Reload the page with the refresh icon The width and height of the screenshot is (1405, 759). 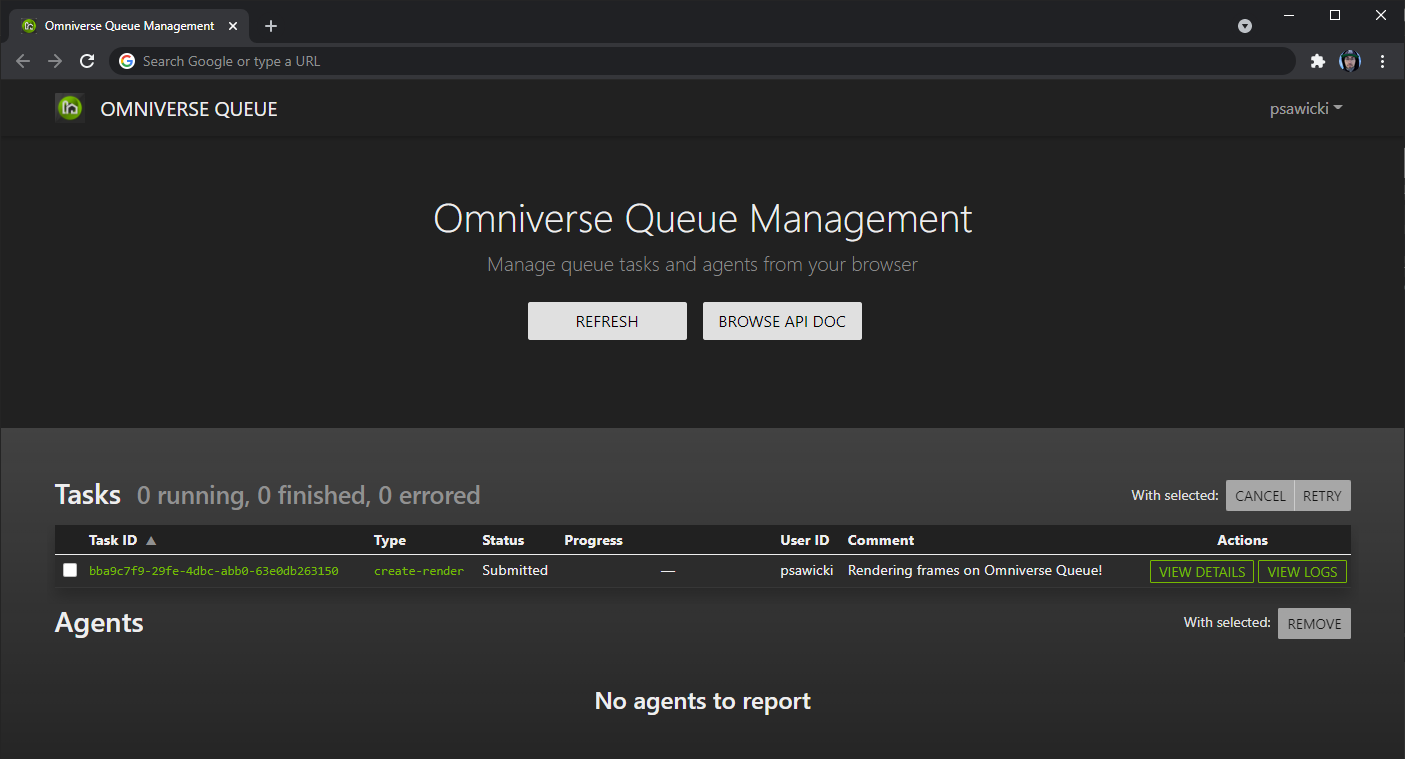[x=87, y=61]
